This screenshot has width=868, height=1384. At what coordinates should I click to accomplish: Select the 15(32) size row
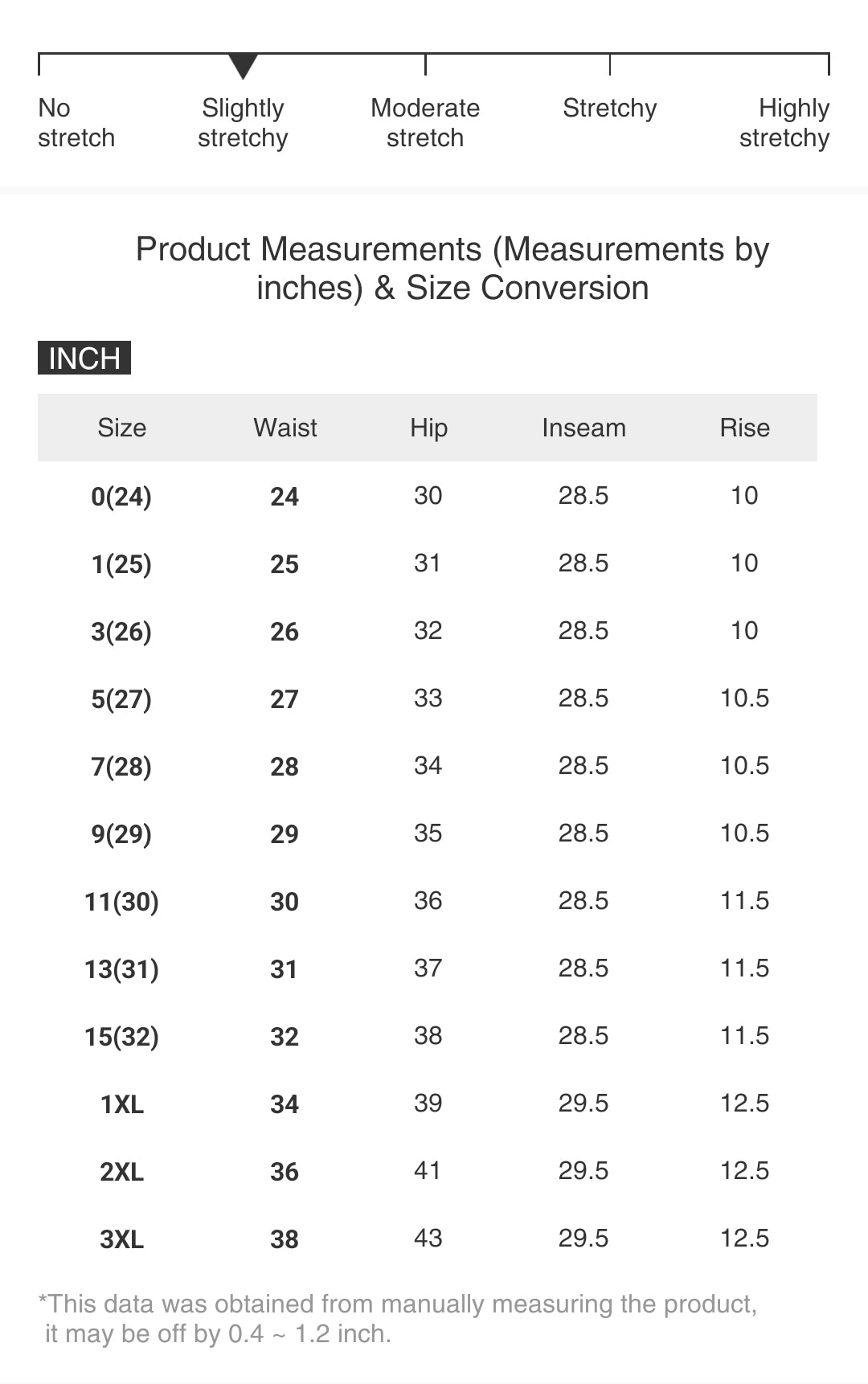pyautogui.click(x=121, y=1037)
